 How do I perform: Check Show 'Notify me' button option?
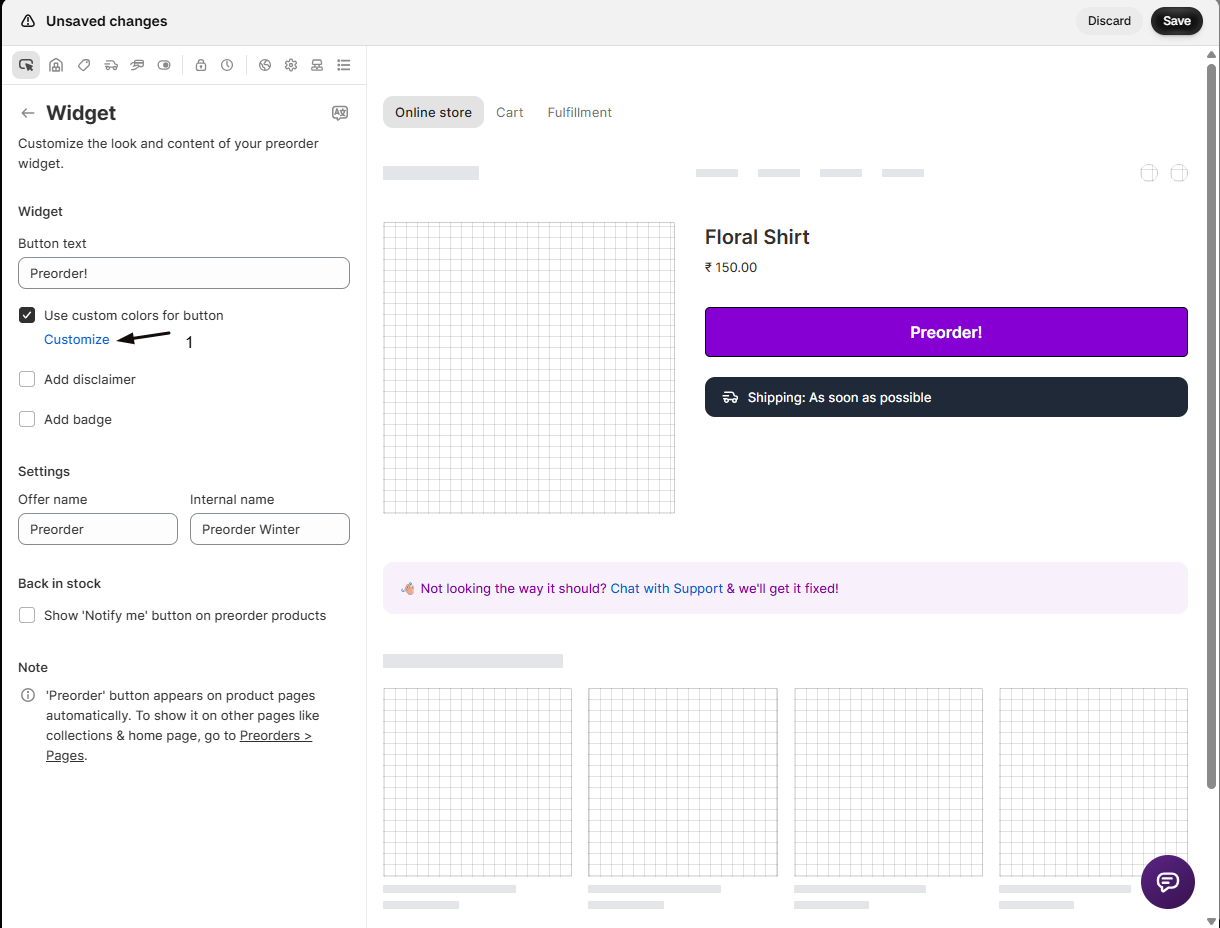[x=27, y=615]
